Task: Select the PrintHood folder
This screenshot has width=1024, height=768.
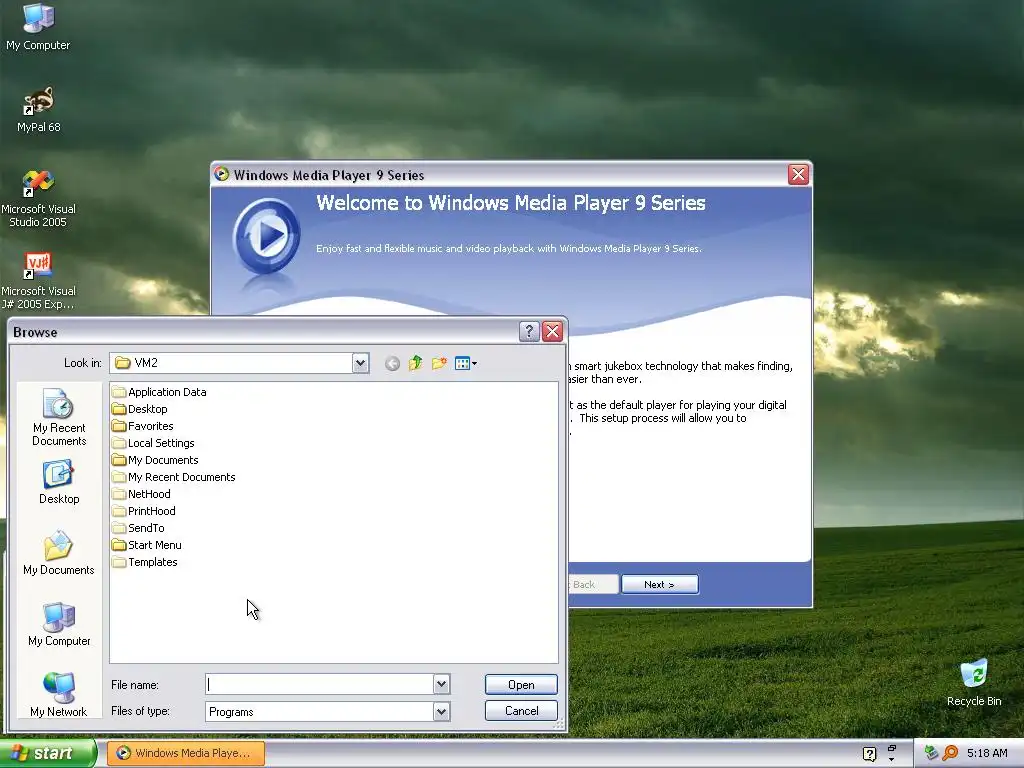Action: click(x=144, y=511)
